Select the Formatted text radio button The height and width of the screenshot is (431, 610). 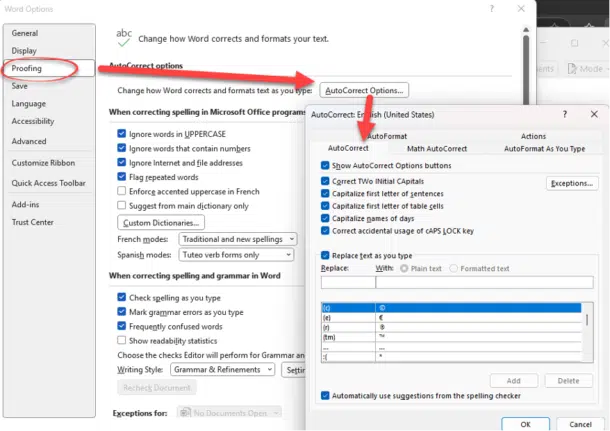point(454,268)
